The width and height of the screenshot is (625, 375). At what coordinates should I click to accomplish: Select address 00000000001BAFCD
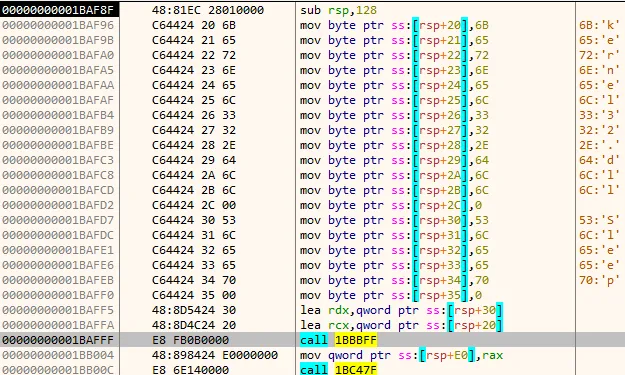(58, 190)
